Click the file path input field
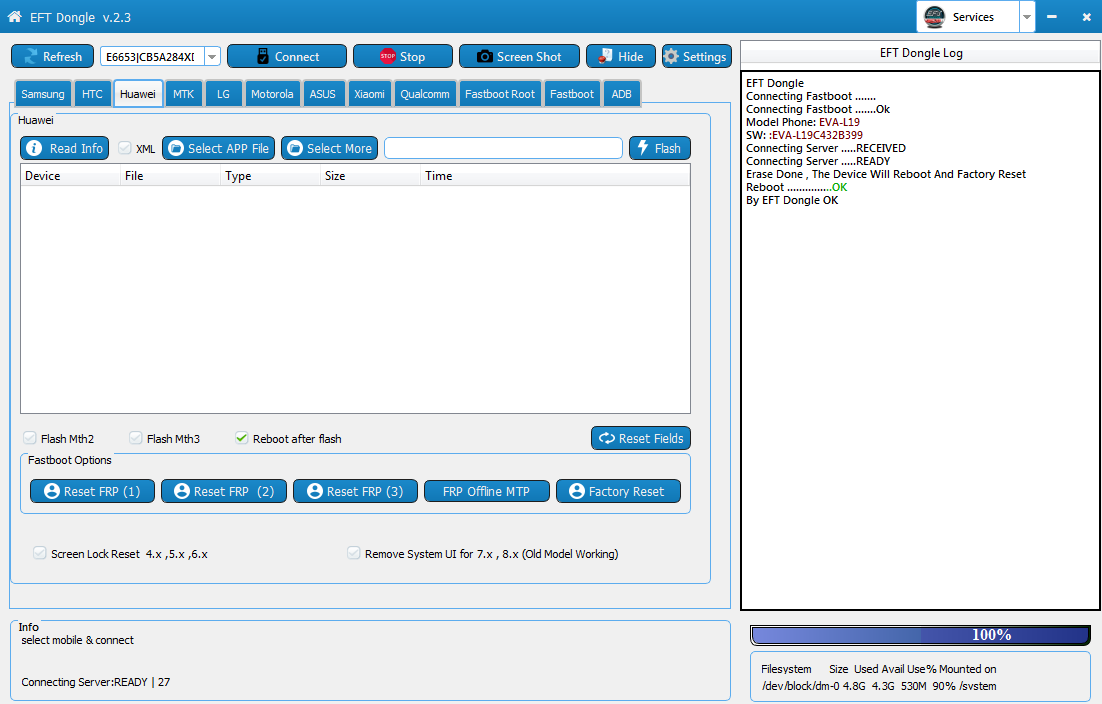 click(x=503, y=148)
